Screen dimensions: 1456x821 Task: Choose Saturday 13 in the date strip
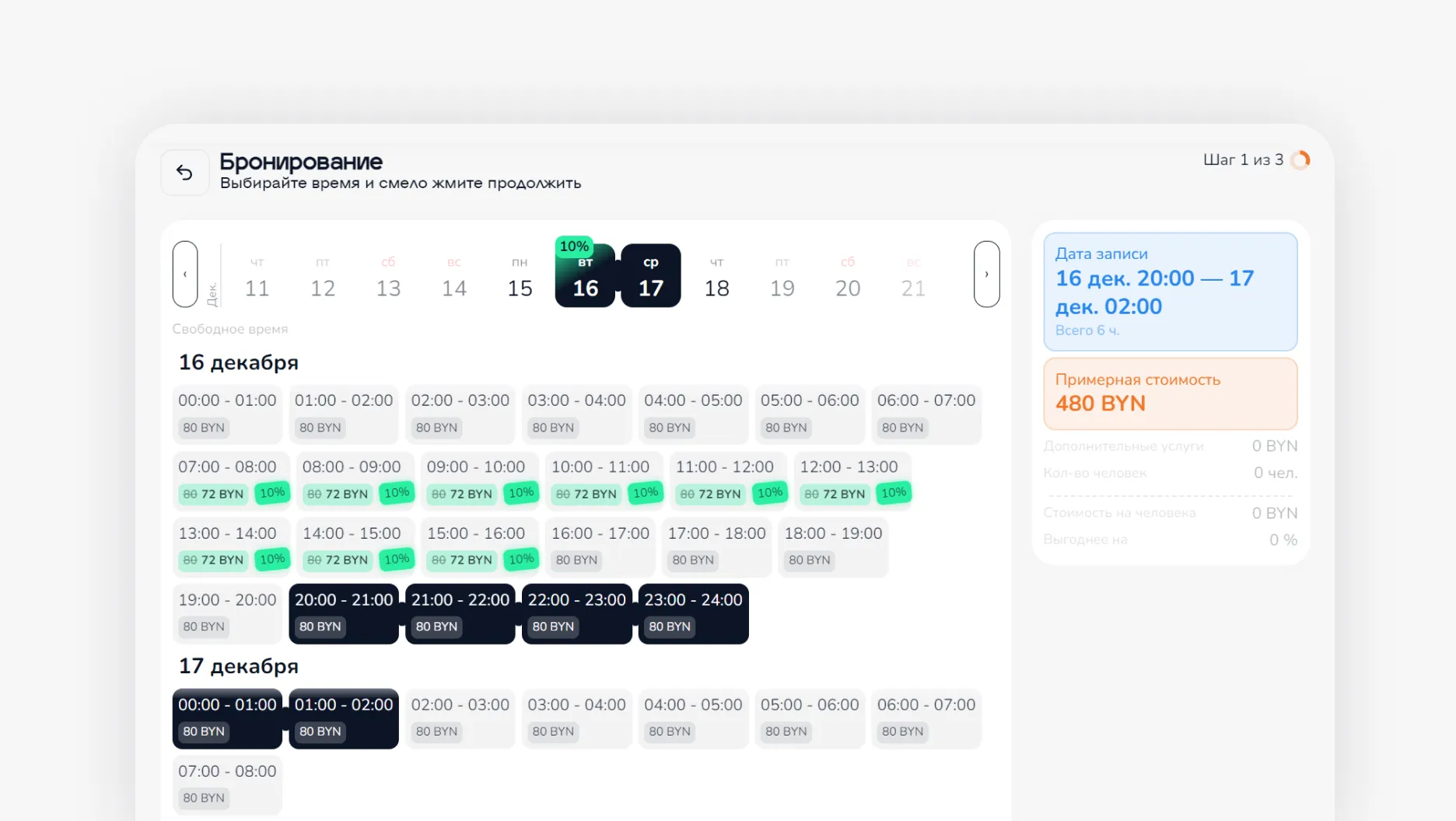[388, 277]
